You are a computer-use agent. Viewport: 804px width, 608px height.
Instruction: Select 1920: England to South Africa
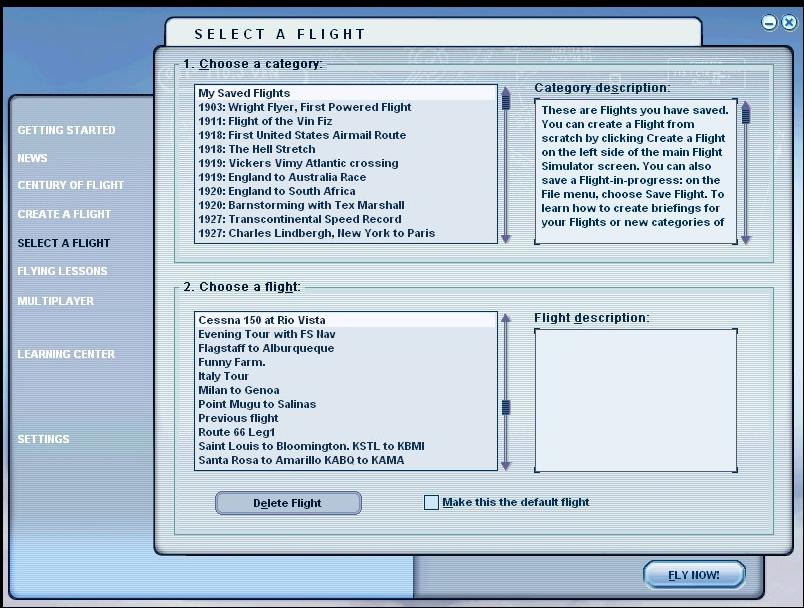[x=346, y=191]
